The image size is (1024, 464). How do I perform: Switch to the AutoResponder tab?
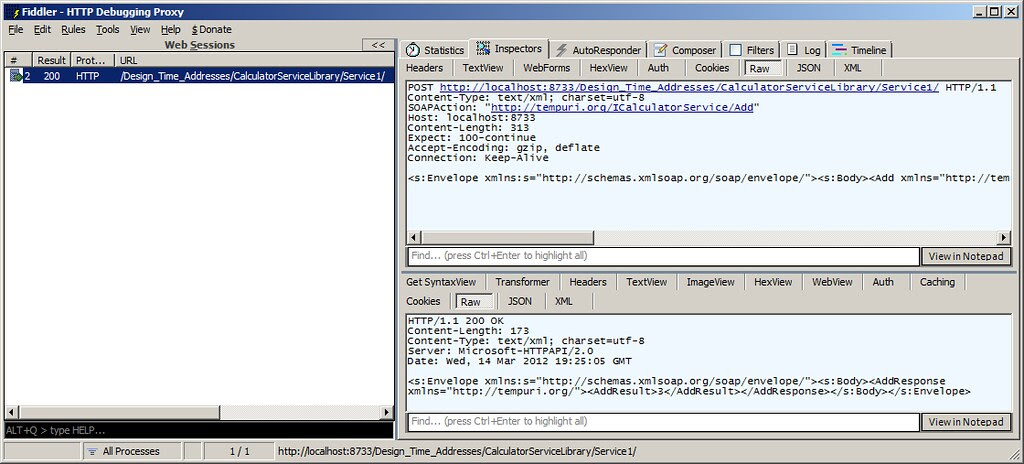tap(599, 50)
